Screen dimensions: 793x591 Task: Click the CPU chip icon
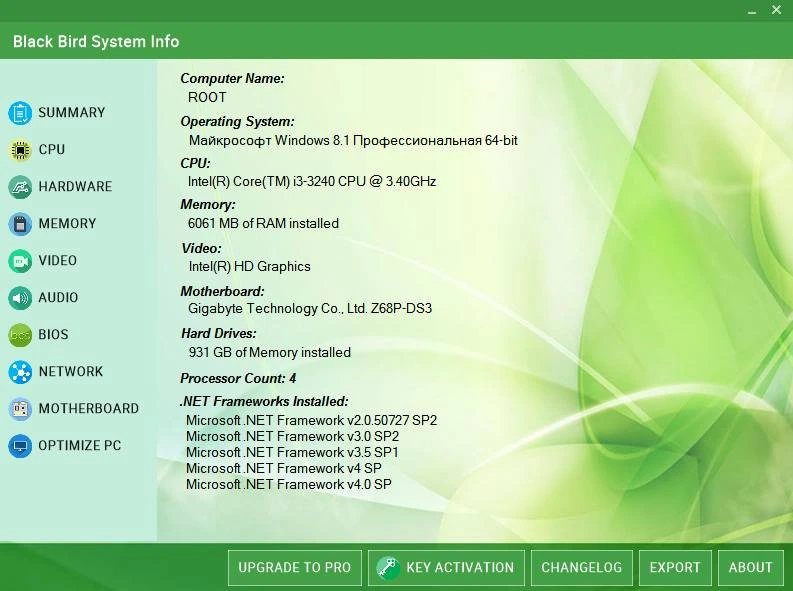[x=20, y=150]
